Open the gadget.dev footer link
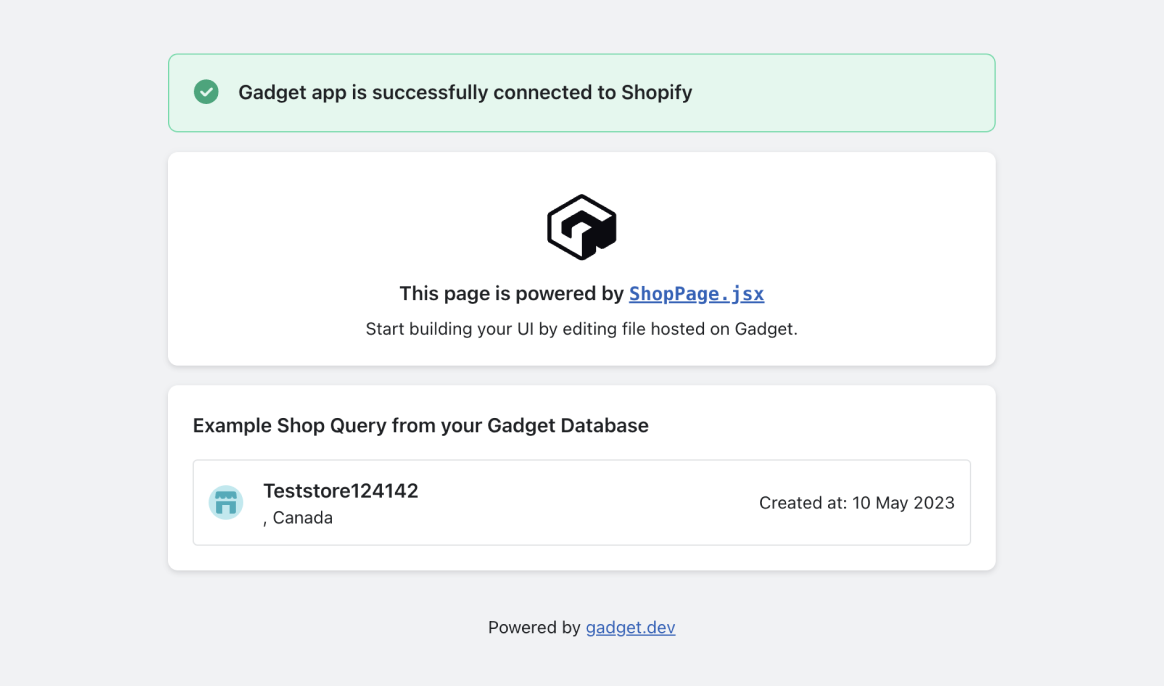The width and height of the screenshot is (1164, 686). click(630, 627)
